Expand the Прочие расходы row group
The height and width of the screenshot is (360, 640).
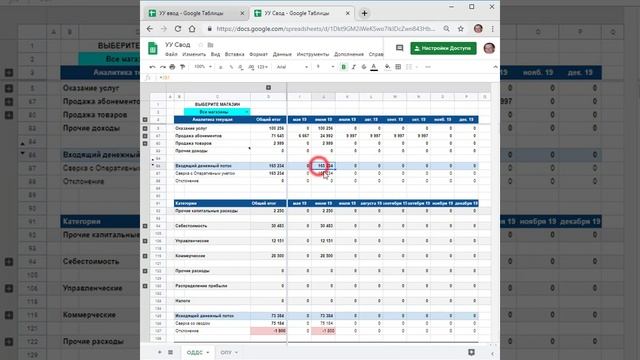click(x=145, y=271)
